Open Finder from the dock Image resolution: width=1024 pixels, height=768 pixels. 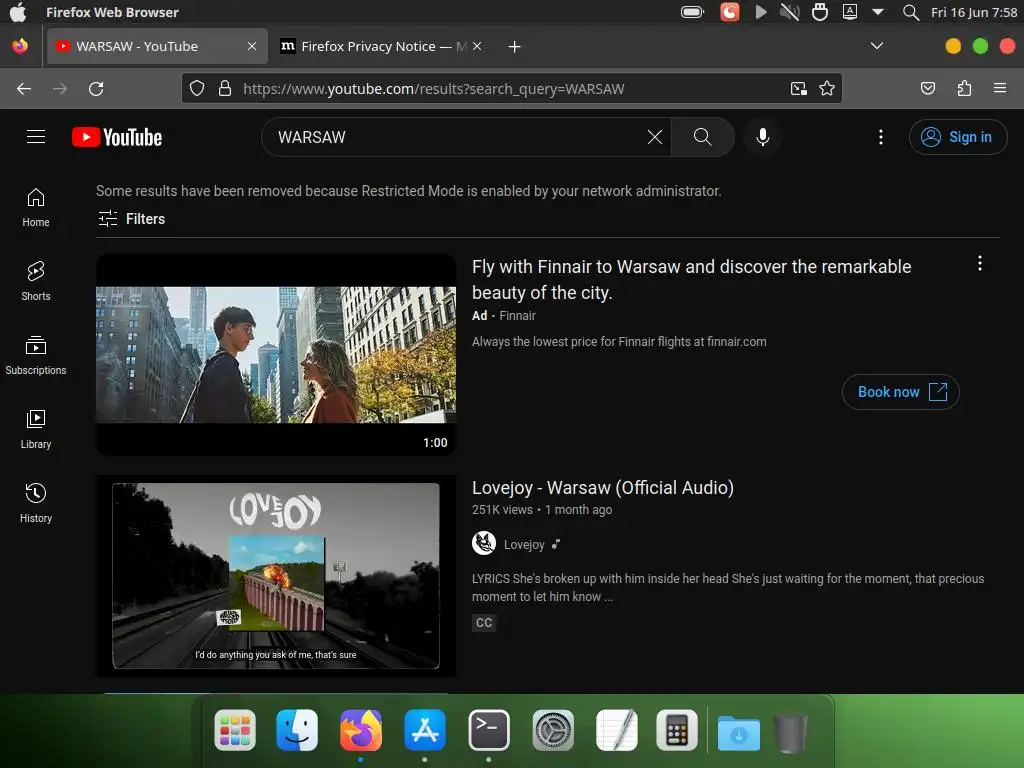click(x=297, y=730)
